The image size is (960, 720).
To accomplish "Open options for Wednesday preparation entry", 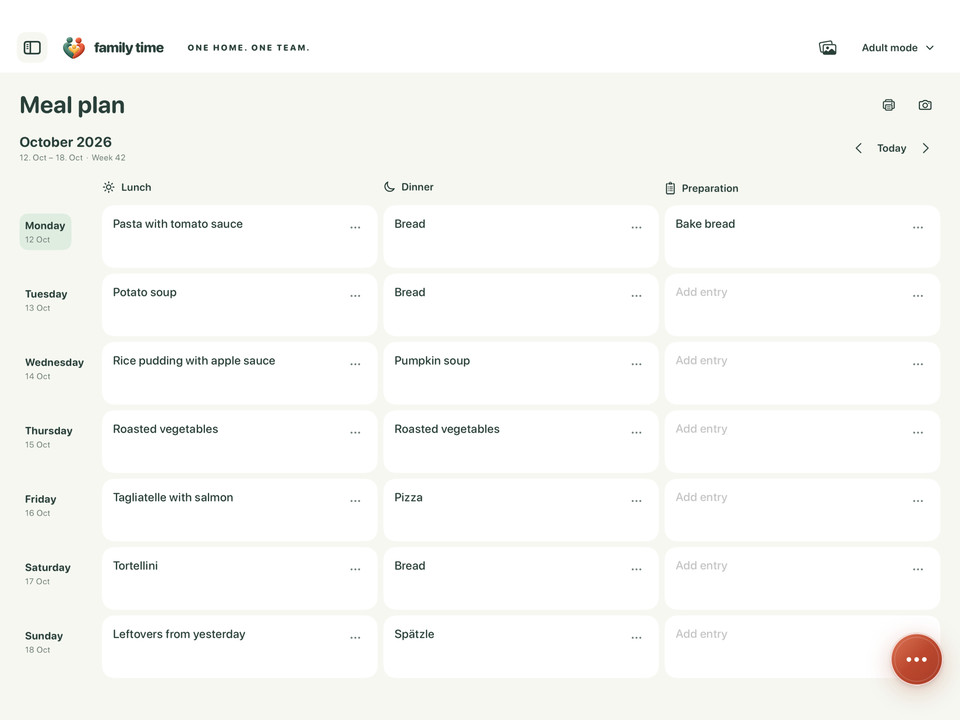I will click(x=918, y=364).
